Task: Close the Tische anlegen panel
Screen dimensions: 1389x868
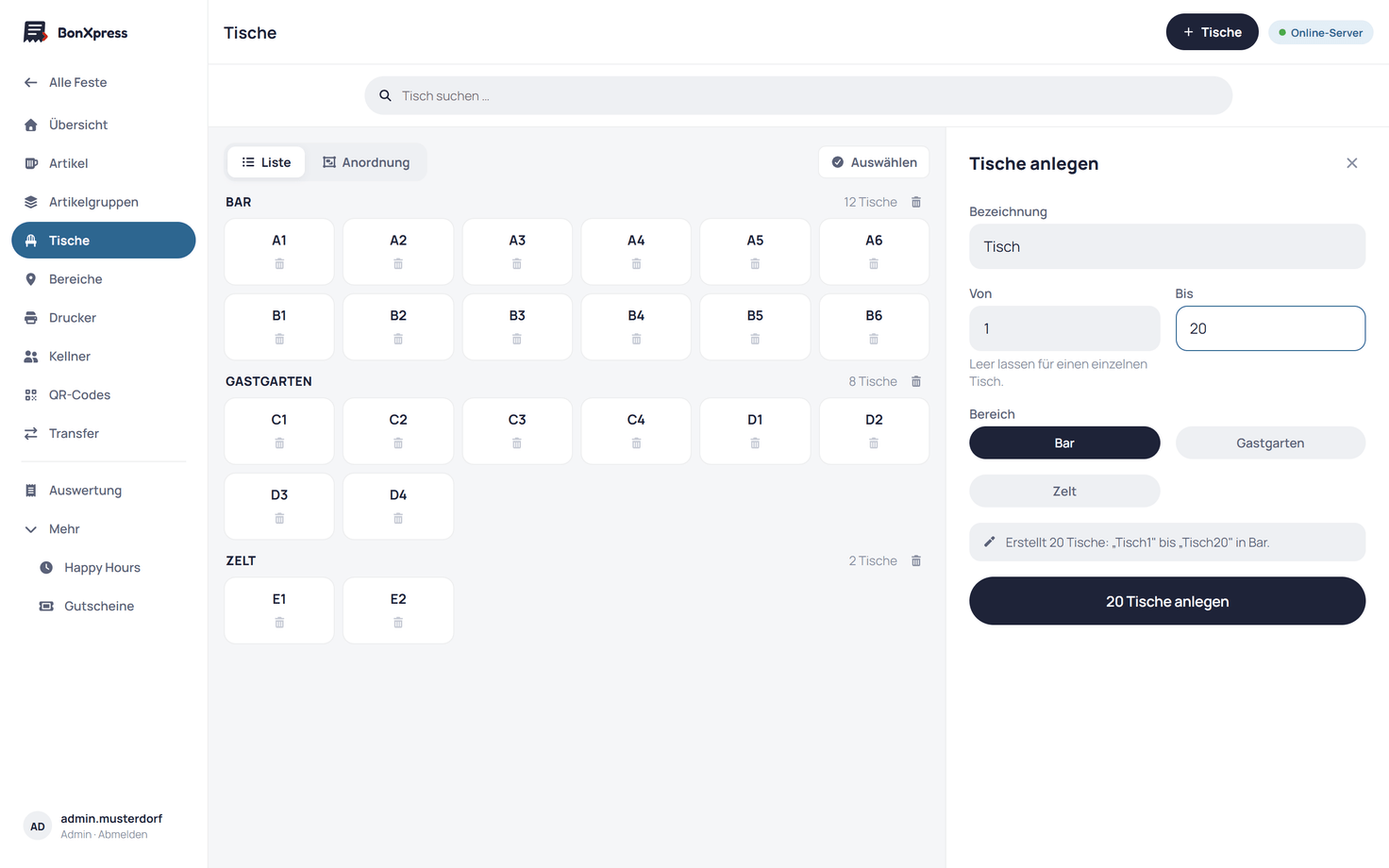Action: pyautogui.click(x=1352, y=163)
